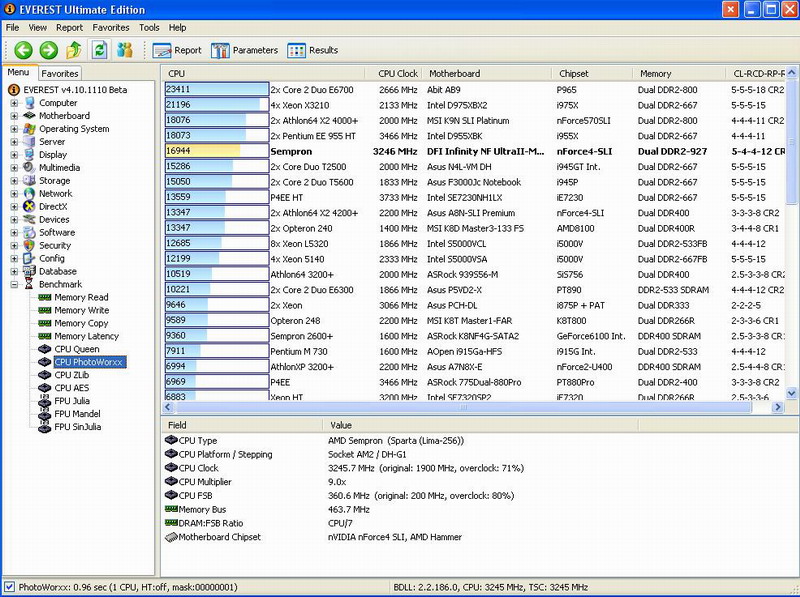Select the Multimedia icon in tree

pos(30,167)
